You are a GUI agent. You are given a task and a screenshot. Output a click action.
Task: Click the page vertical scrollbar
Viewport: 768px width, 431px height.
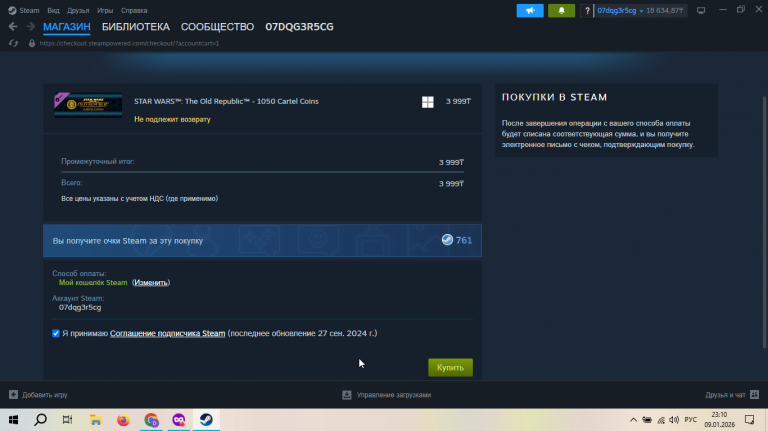click(x=764, y=222)
